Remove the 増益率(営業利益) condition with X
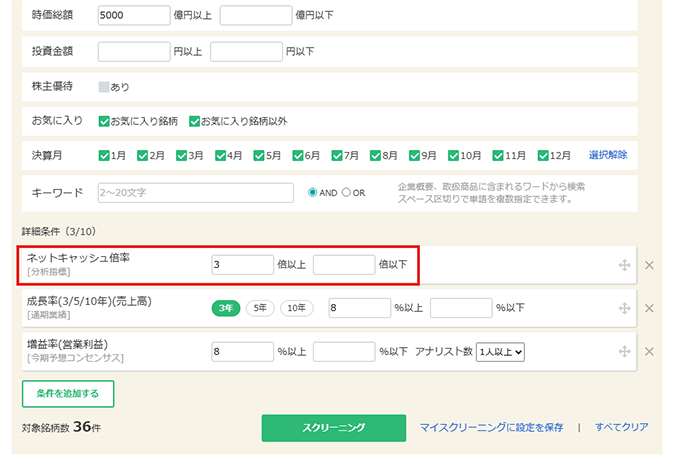The image size is (680, 455). pos(649,351)
